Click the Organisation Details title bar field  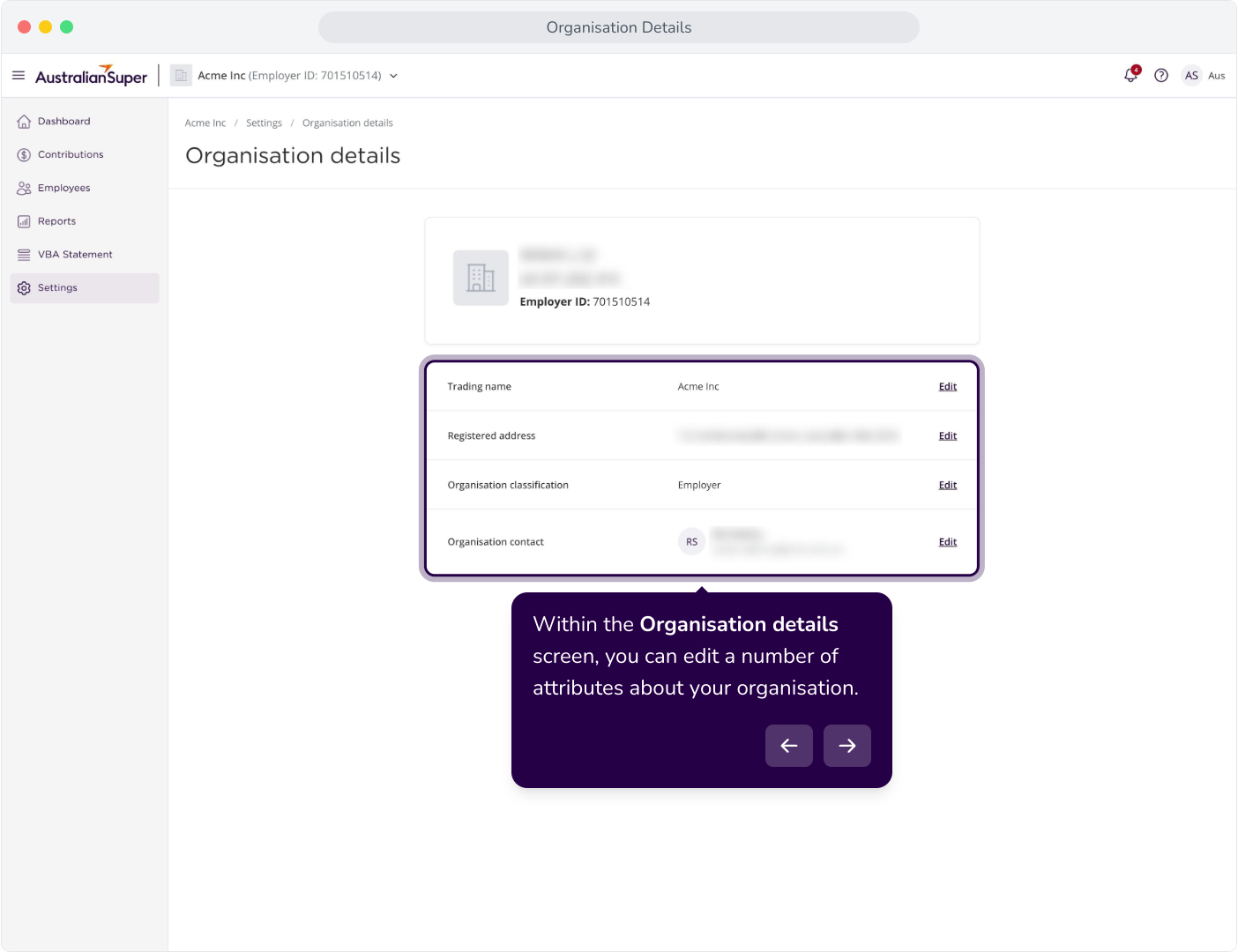(x=619, y=27)
